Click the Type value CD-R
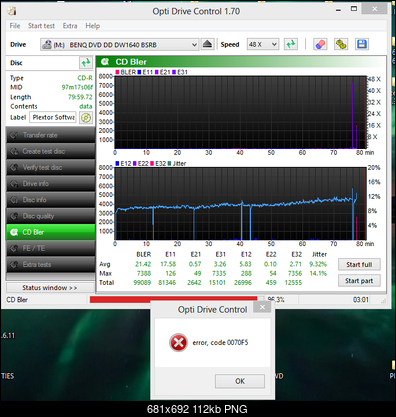 coord(85,78)
